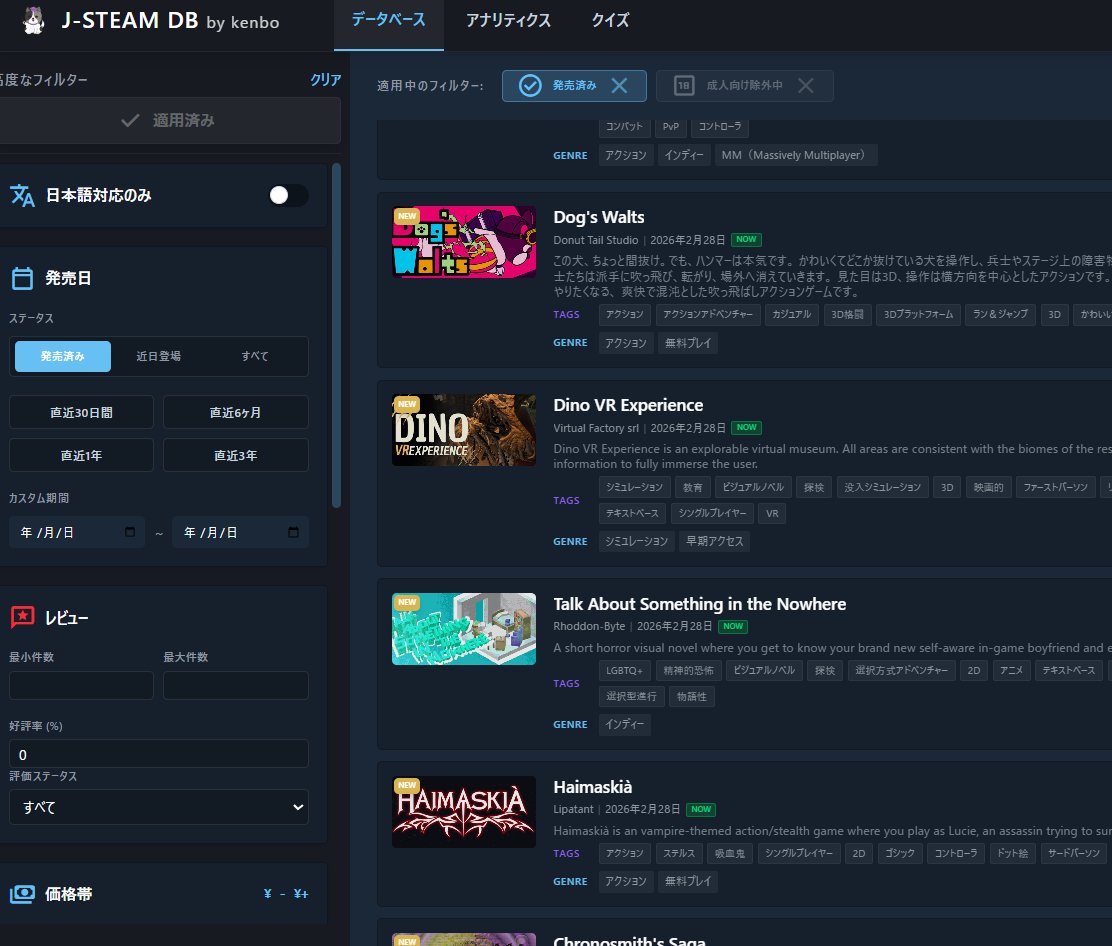
Task: Click the PvP tag in the top card
Action: click(671, 126)
